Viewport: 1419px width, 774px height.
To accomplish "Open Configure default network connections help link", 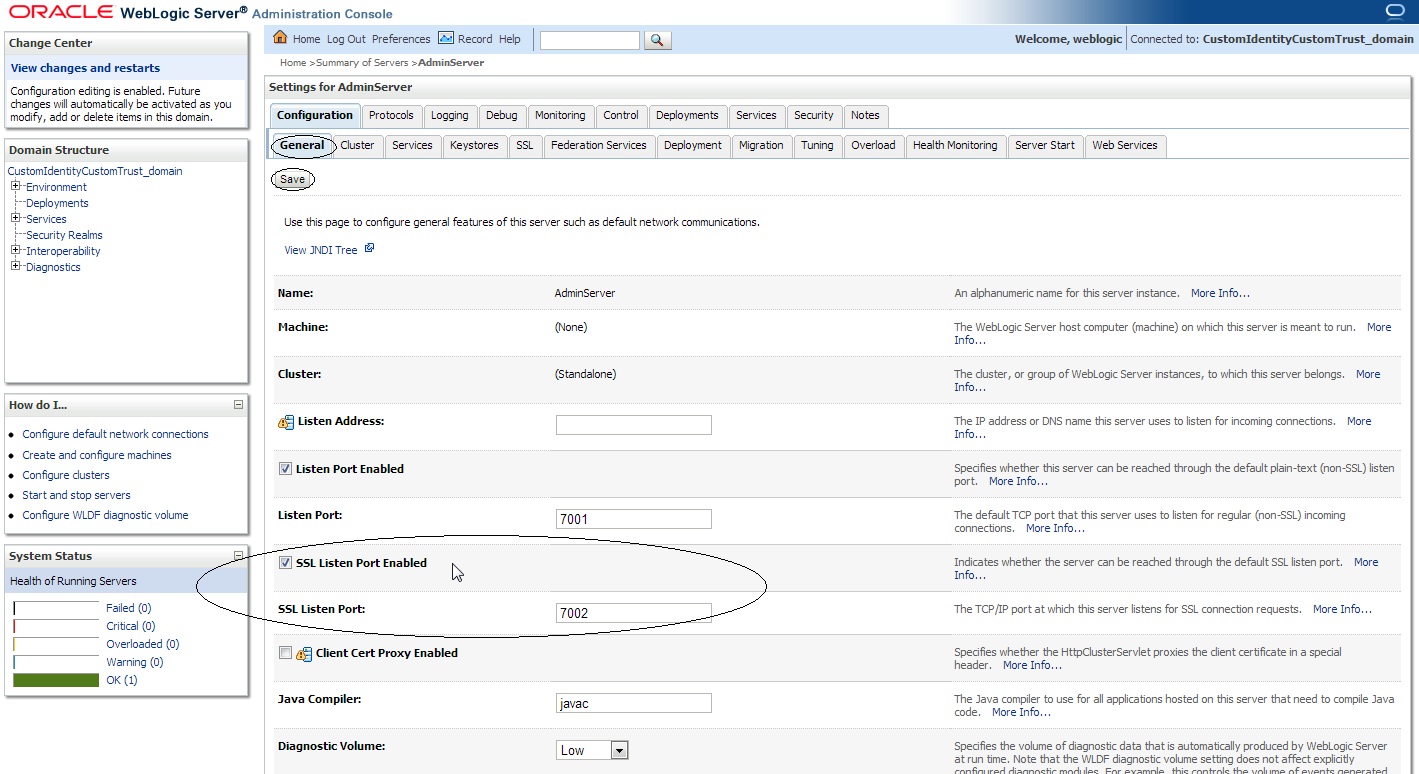I will point(116,434).
